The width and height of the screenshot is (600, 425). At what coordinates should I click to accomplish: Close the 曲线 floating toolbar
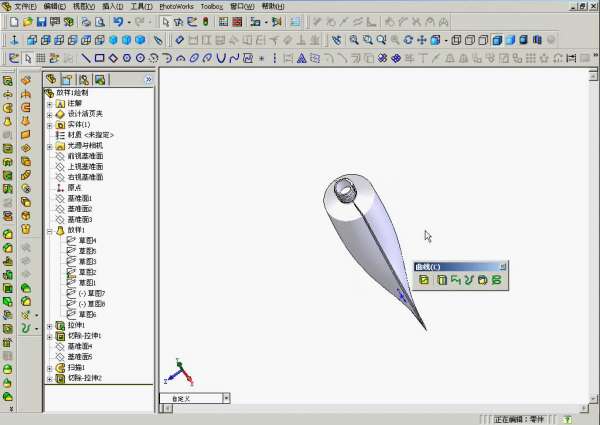point(503,266)
